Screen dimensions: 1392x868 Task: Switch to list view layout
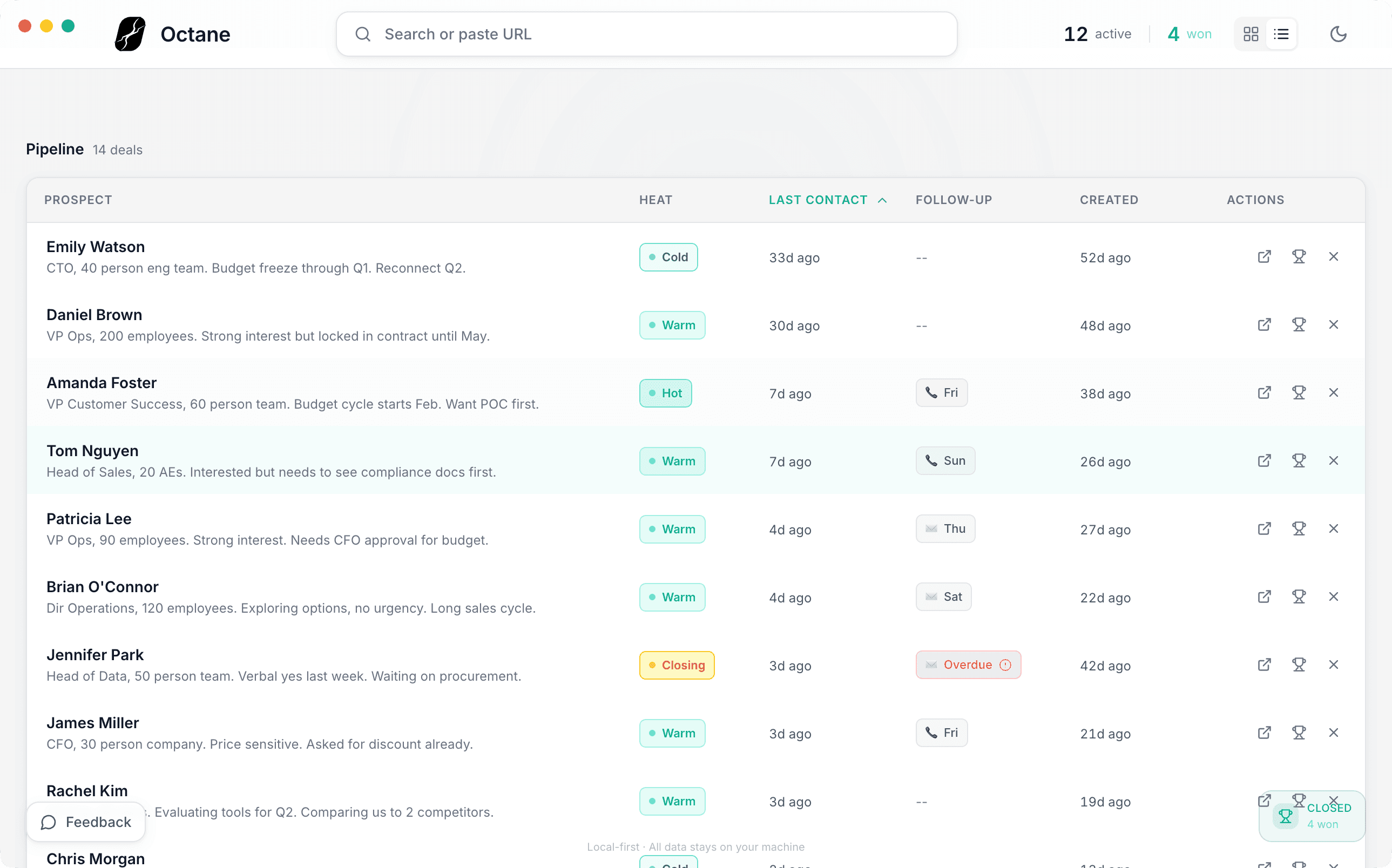1281,34
